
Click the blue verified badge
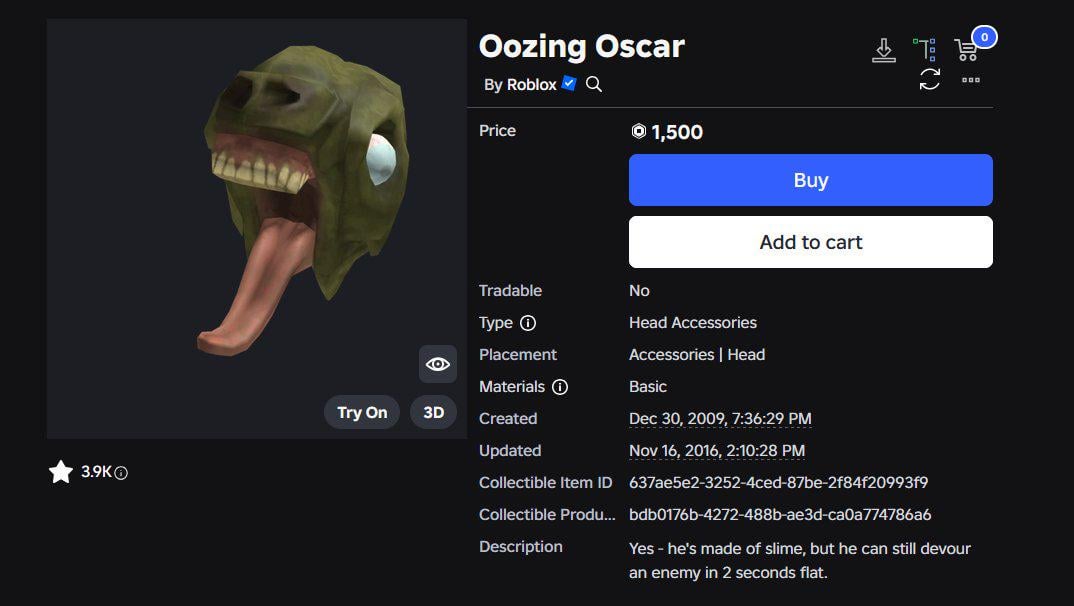tap(569, 84)
